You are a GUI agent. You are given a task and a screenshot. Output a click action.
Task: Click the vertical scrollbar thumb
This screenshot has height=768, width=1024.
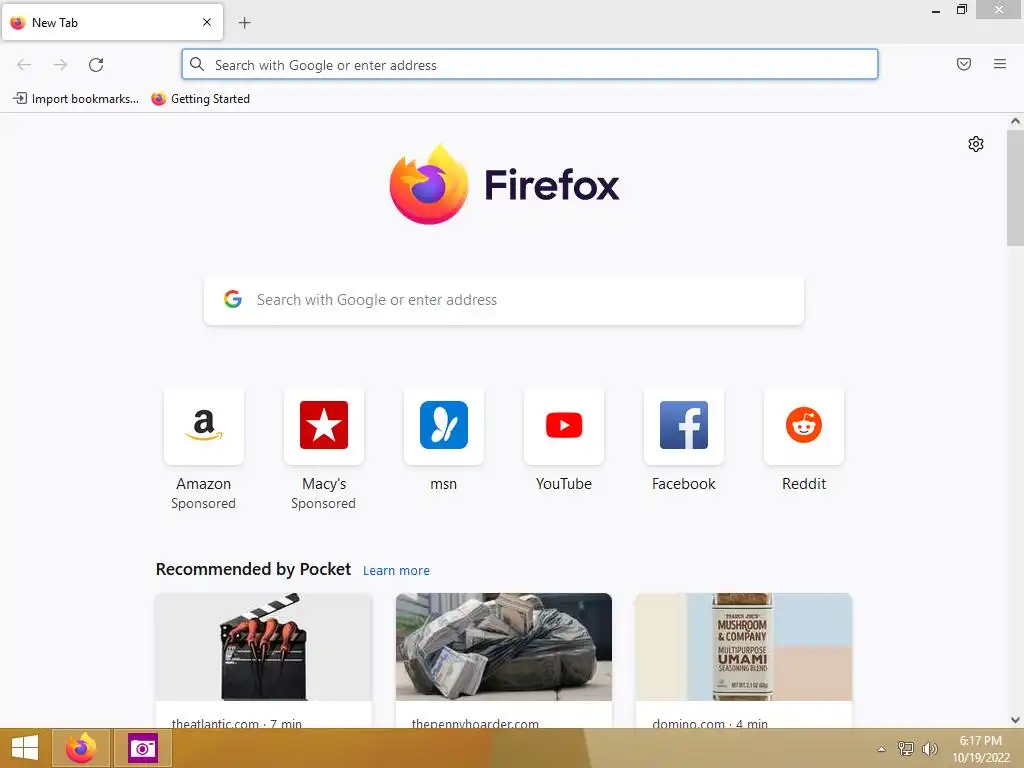point(1015,188)
